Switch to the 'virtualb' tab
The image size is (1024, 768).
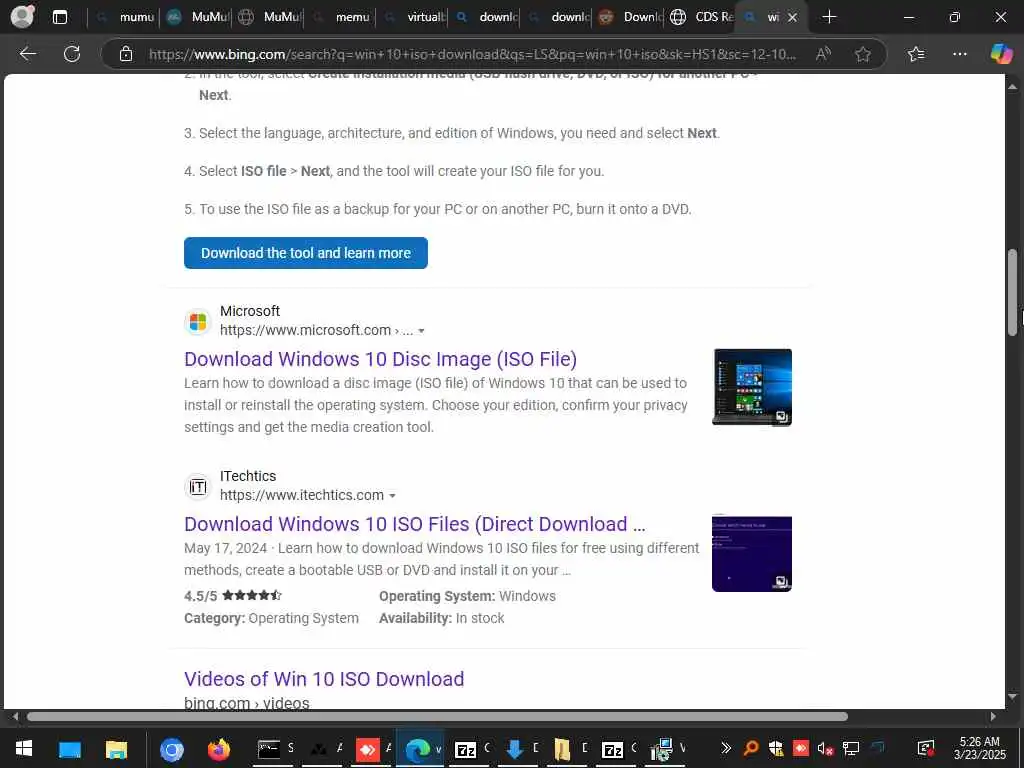point(413,17)
